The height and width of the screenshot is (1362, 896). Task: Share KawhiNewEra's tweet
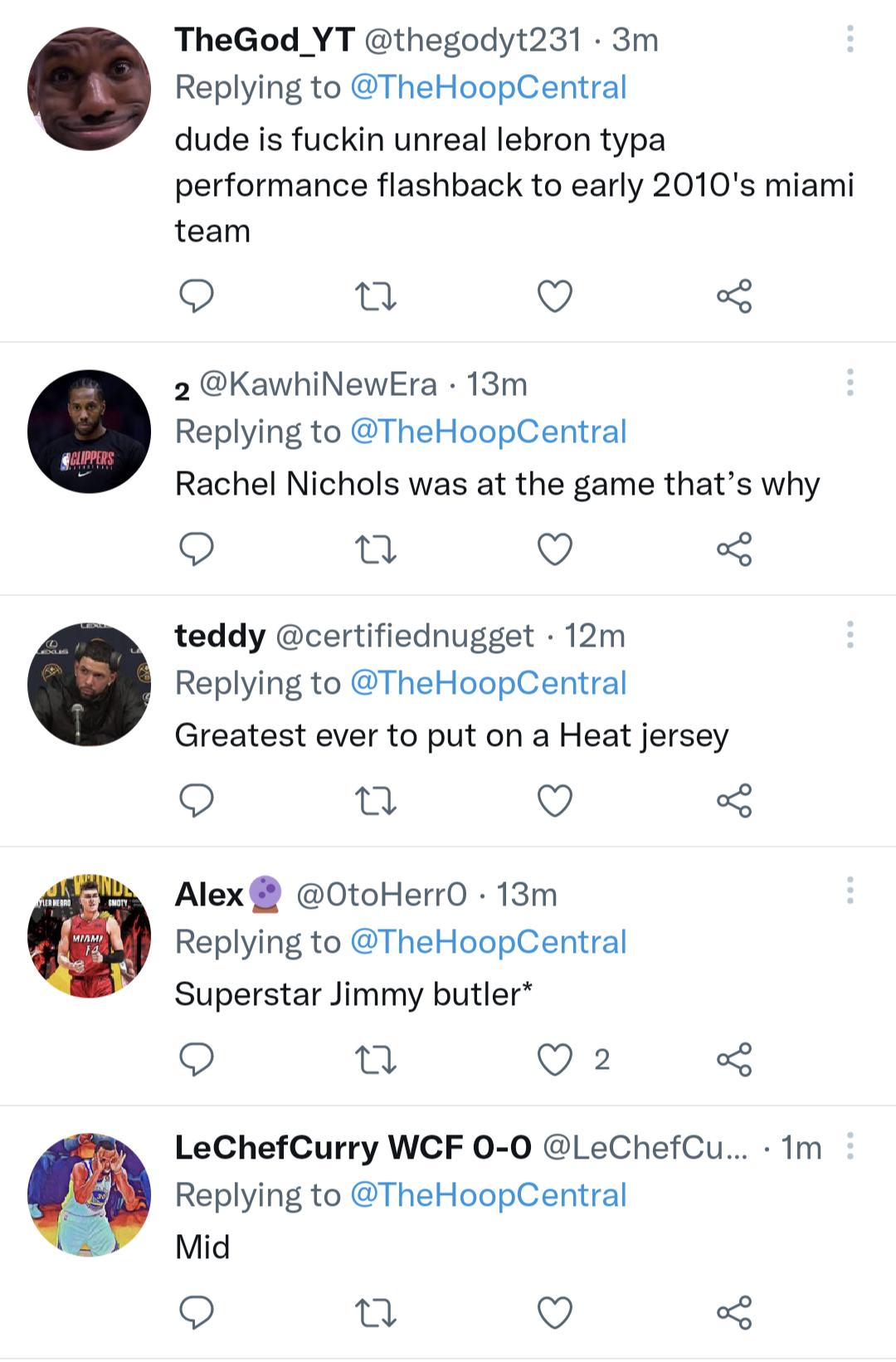pos(734,549)
